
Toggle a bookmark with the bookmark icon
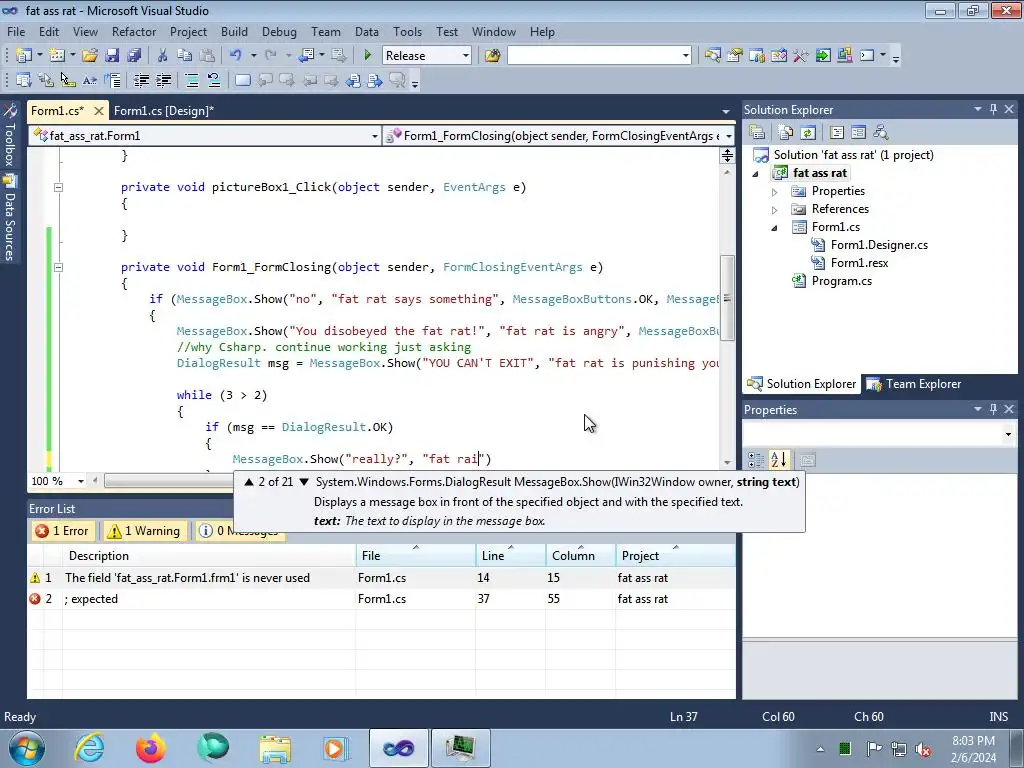242,80
